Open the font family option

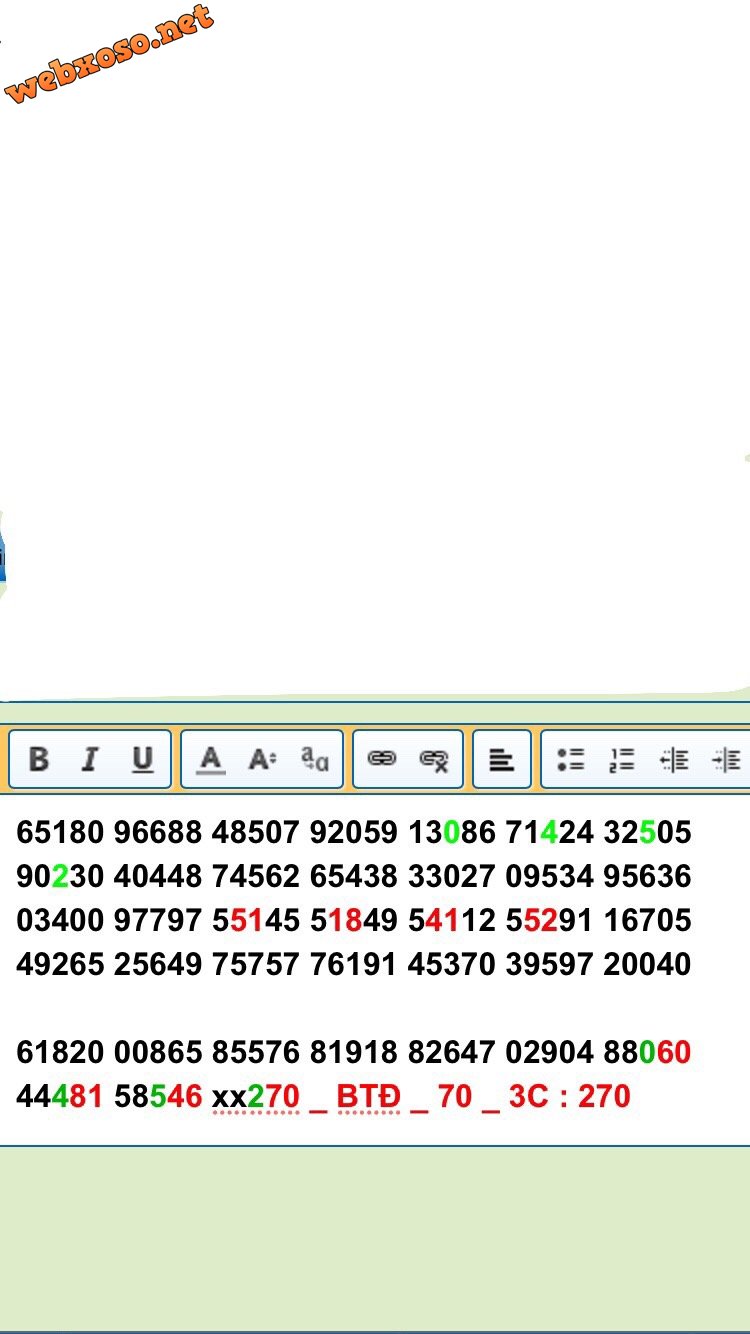[x=315, y=760]
